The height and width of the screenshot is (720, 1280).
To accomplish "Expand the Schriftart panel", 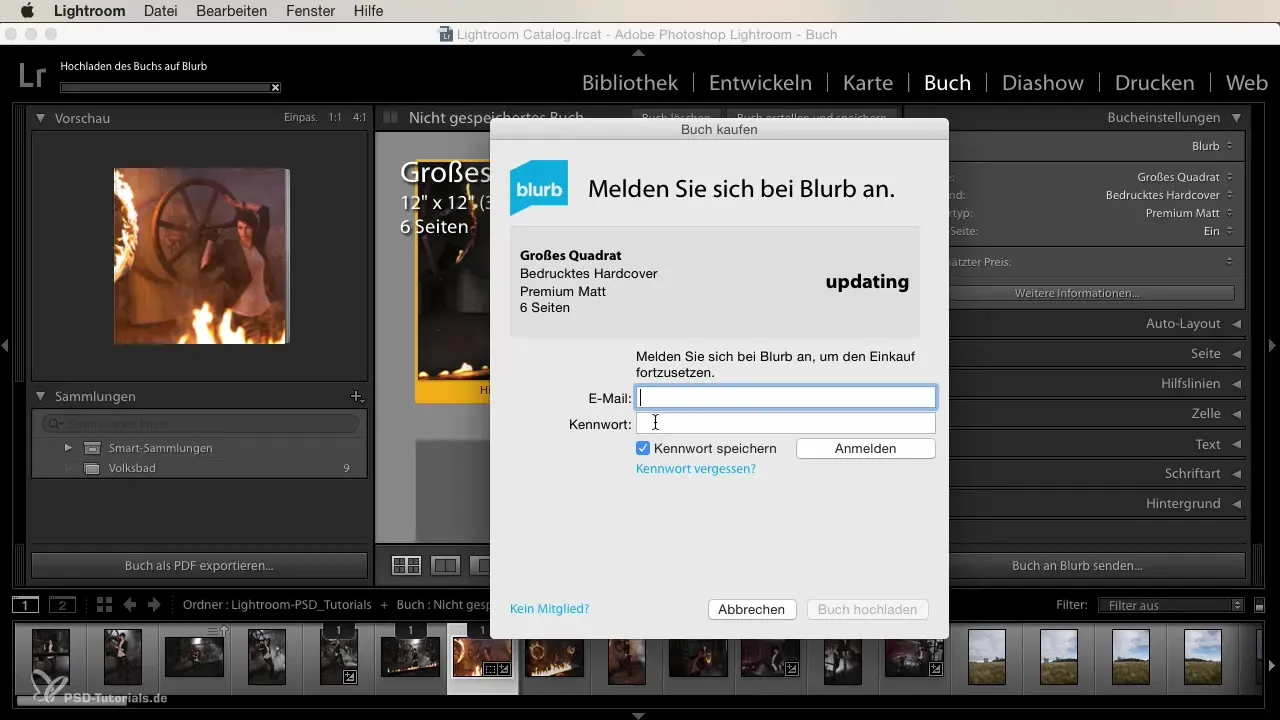I will point(1237,474).
